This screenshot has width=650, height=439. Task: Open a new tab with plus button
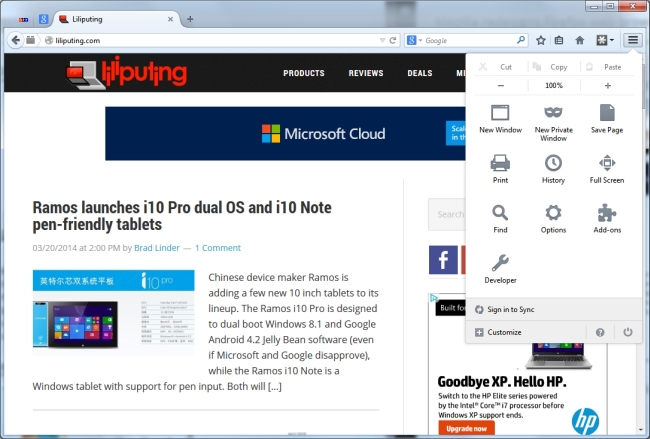coord(190,19)
